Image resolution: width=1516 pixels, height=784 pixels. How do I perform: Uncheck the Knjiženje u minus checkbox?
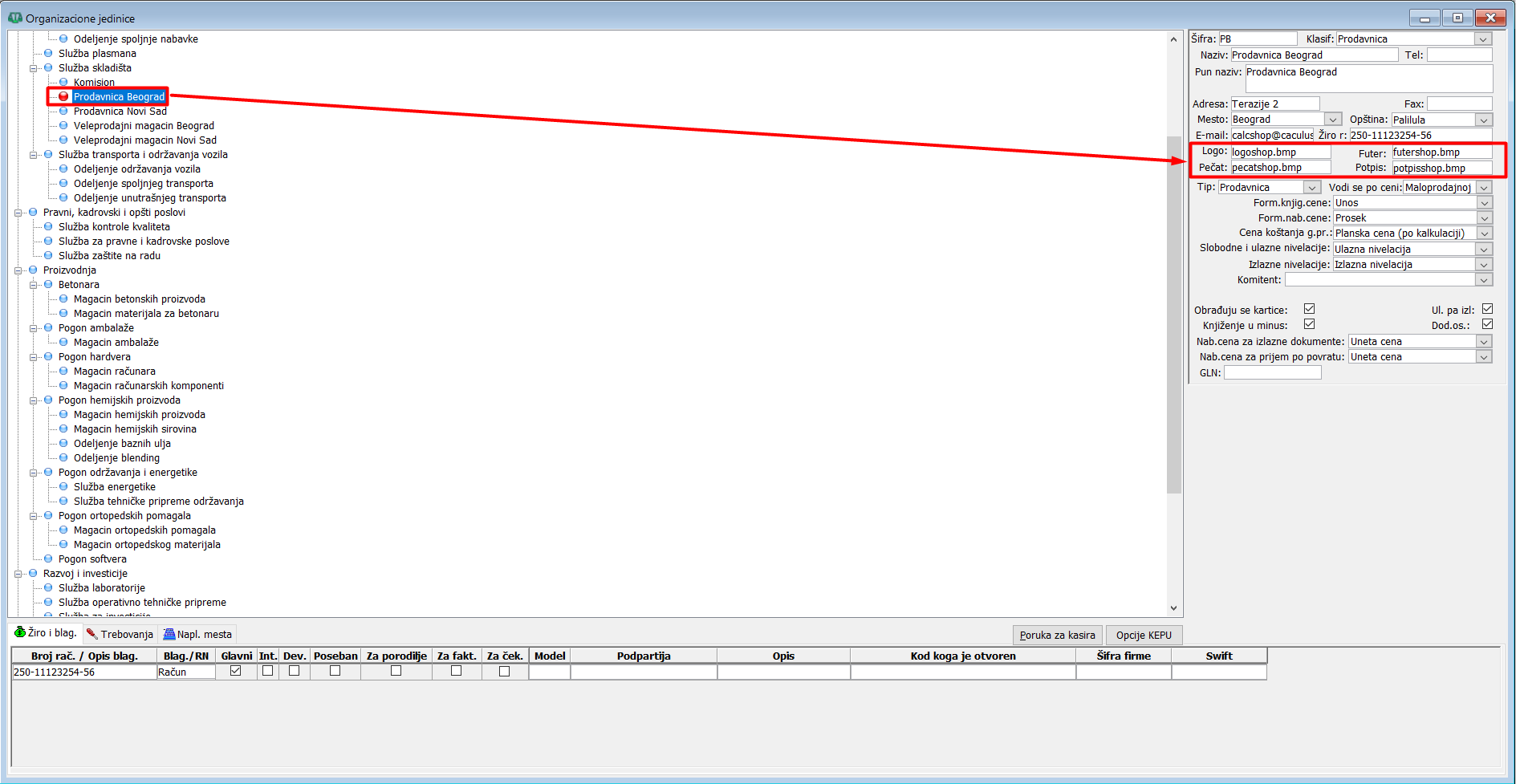[x=1309, y=324]
